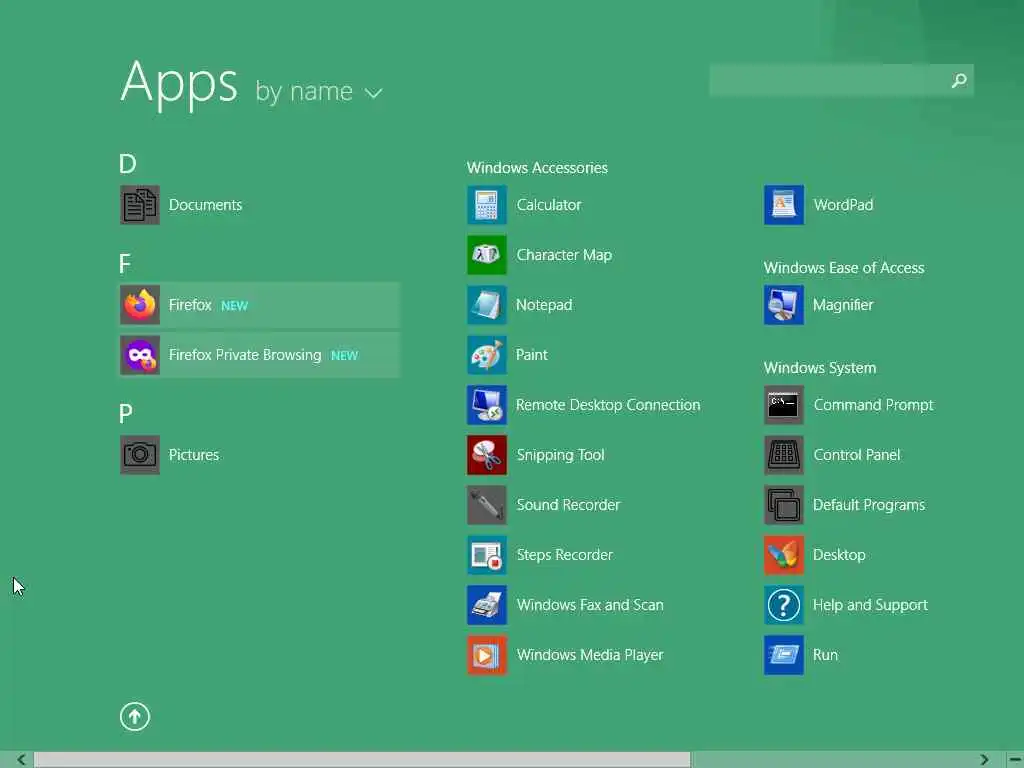Click the Windows System group header

click(x=820, y=368)
